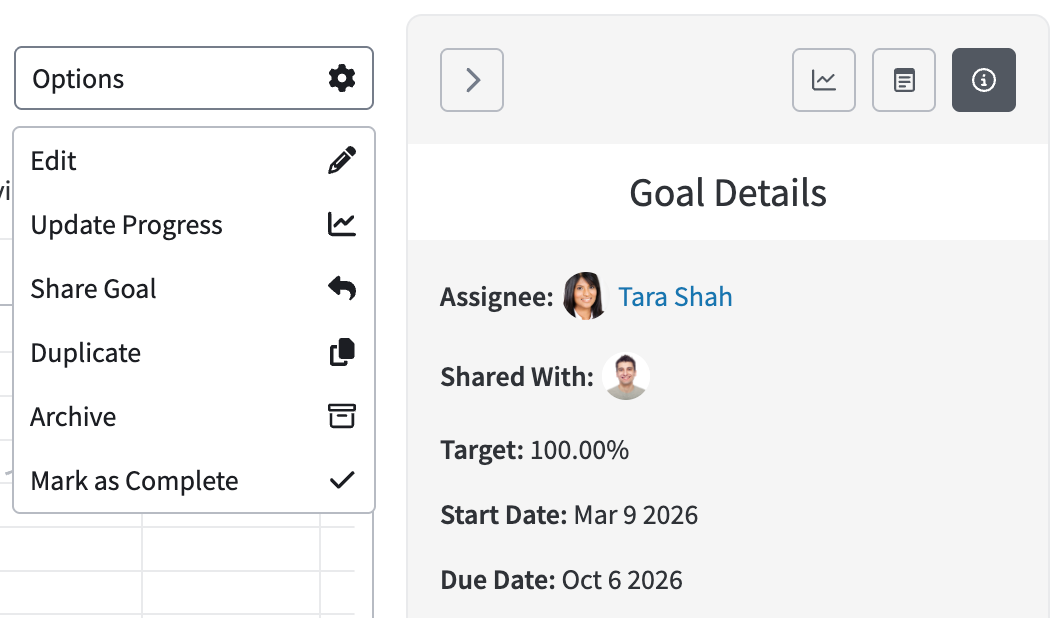
Task: Choose the Archive menu entry
Action: coord(194,416)
